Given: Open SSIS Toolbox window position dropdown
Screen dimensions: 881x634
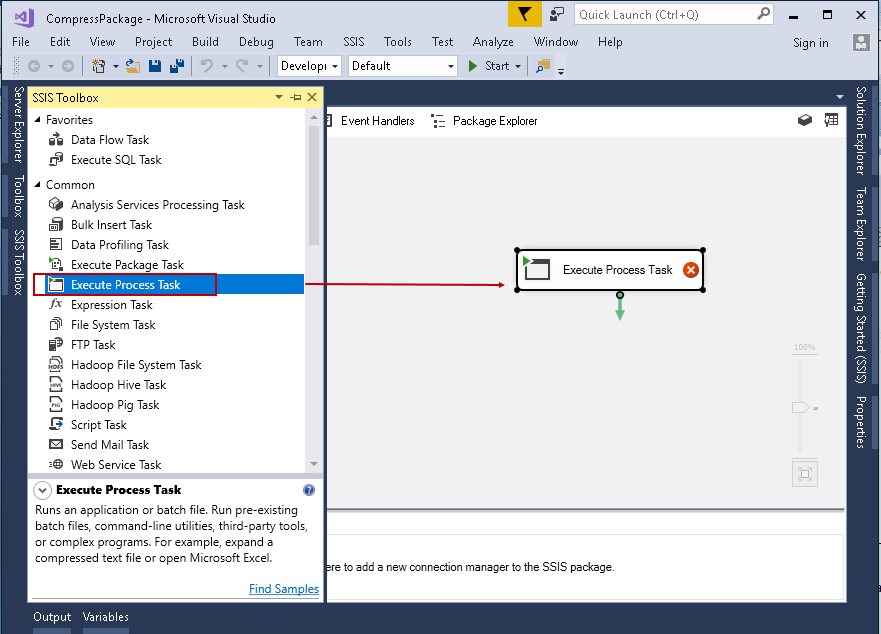Looking at the screenshot, I should [279, 97].
